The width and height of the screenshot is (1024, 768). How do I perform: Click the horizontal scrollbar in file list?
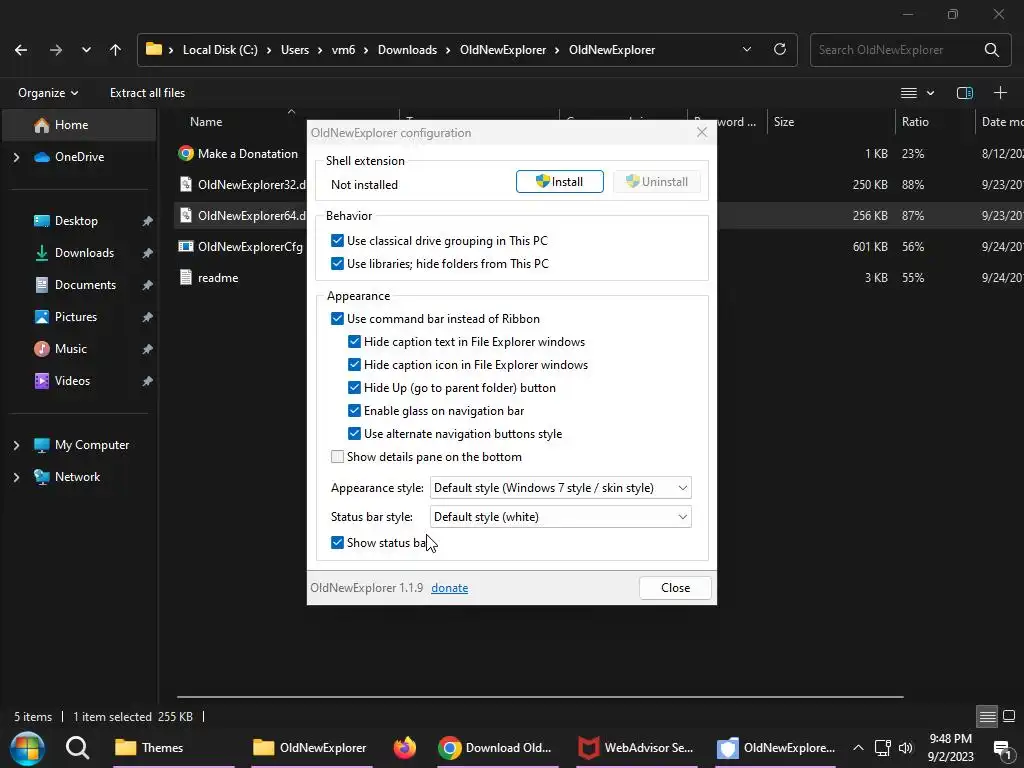(x=540, y=697)
